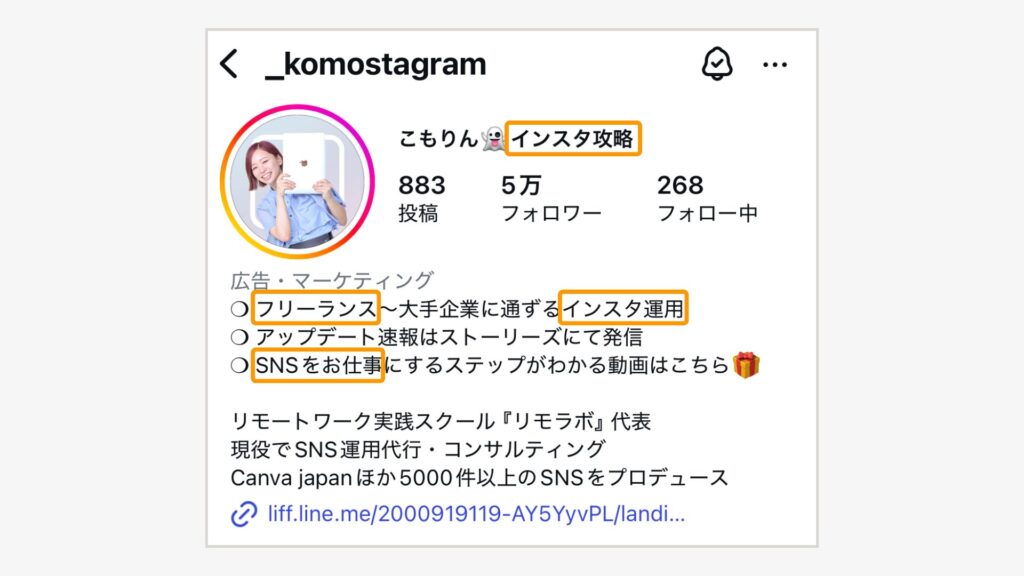The width and height of the screenshot is (1024, 576).
Task: Tap the back arrow icon
Action: (229, 64)
